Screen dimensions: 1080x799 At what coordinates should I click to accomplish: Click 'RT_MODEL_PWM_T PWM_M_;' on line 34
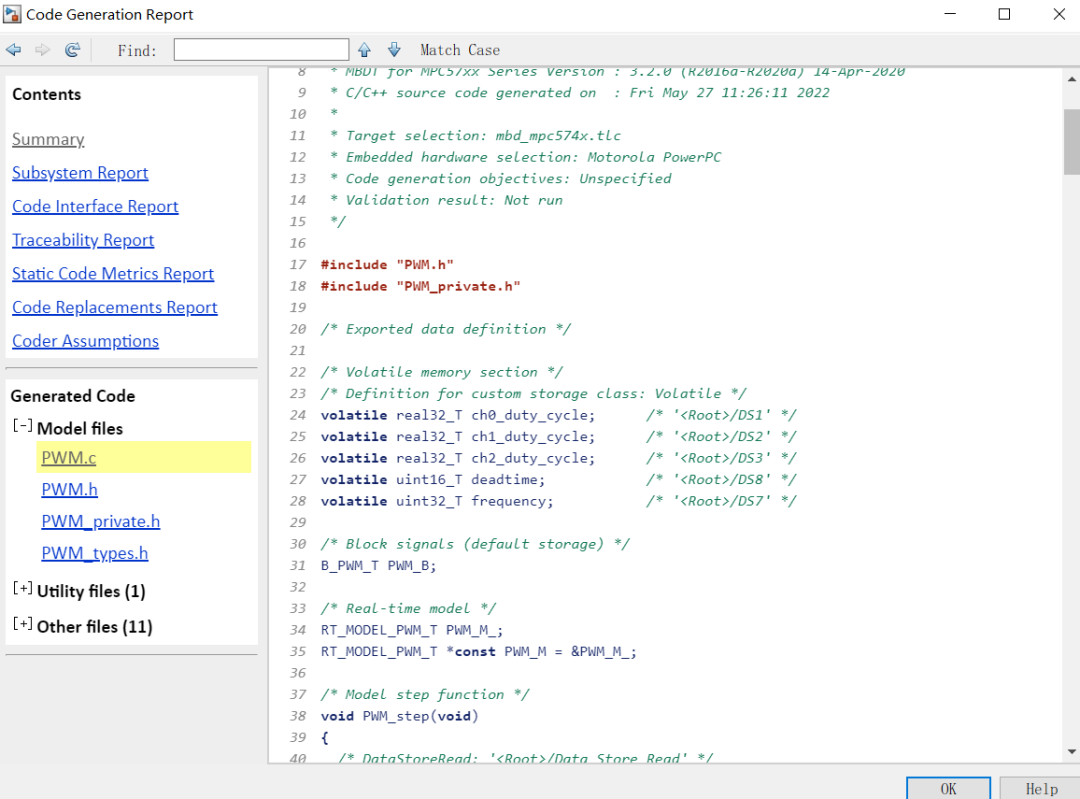coord(412,630)
